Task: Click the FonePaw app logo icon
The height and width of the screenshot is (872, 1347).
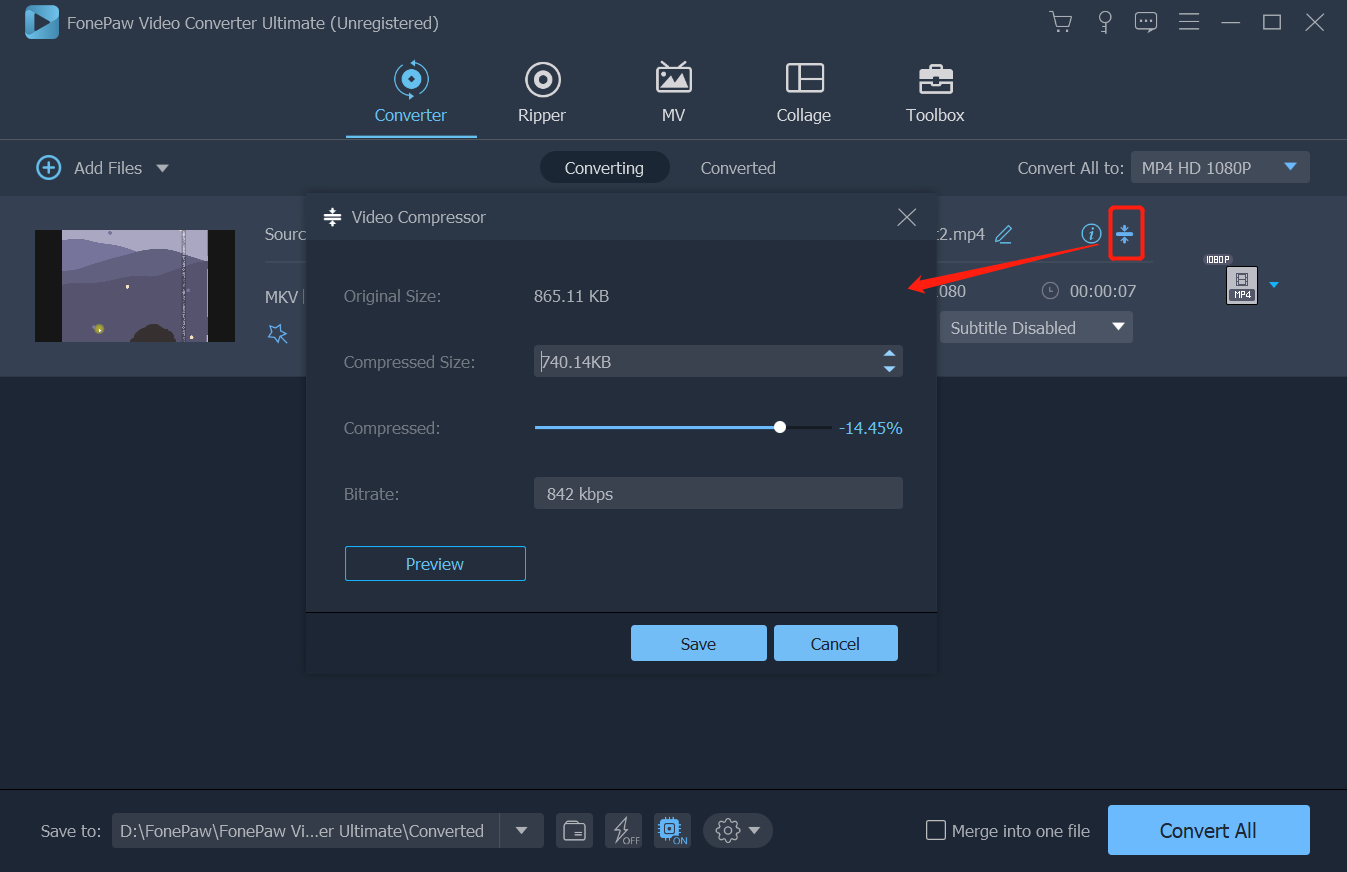Action: click(x=41, y=22)
